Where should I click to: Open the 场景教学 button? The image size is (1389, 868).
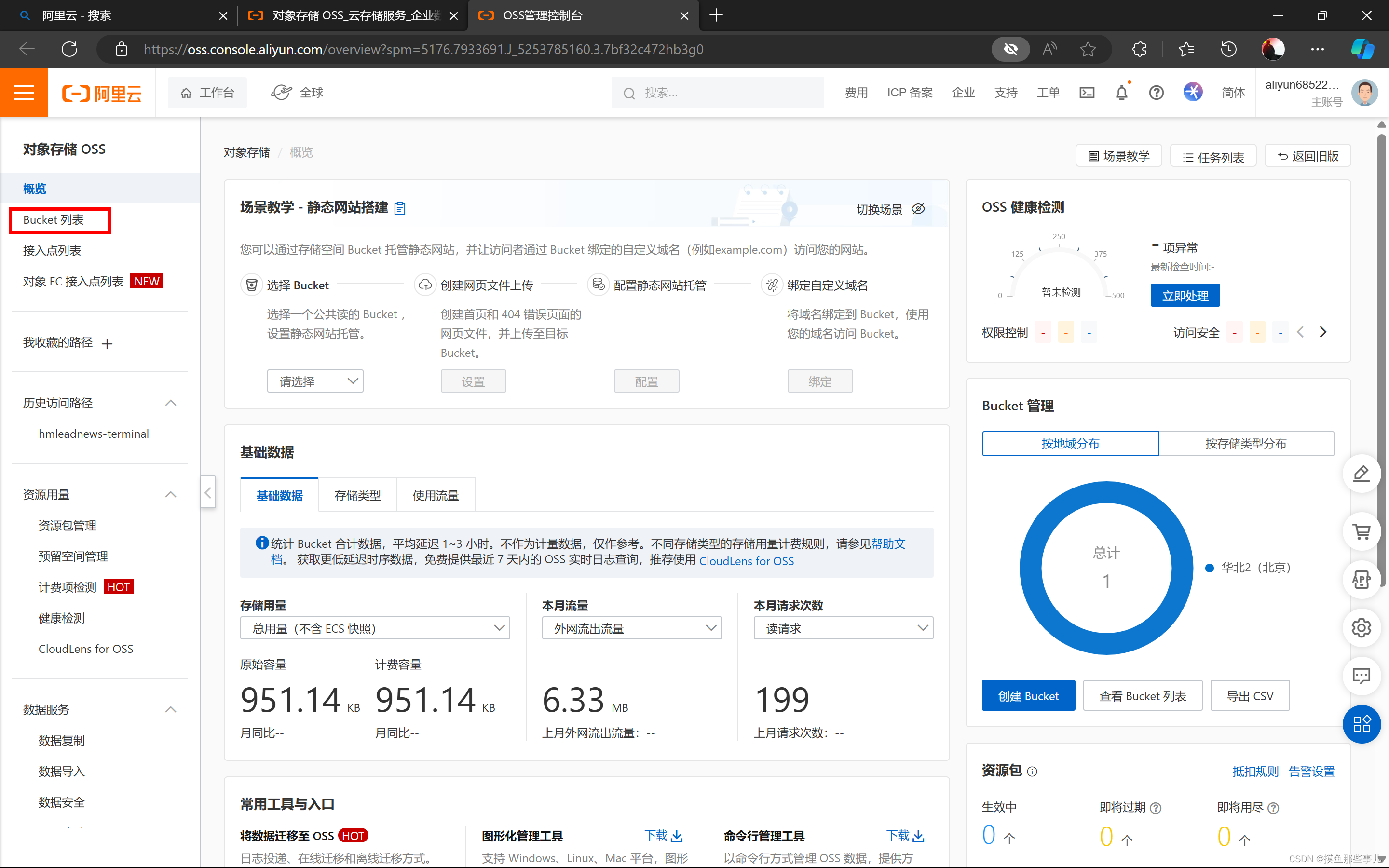(x=1118, y=156)
